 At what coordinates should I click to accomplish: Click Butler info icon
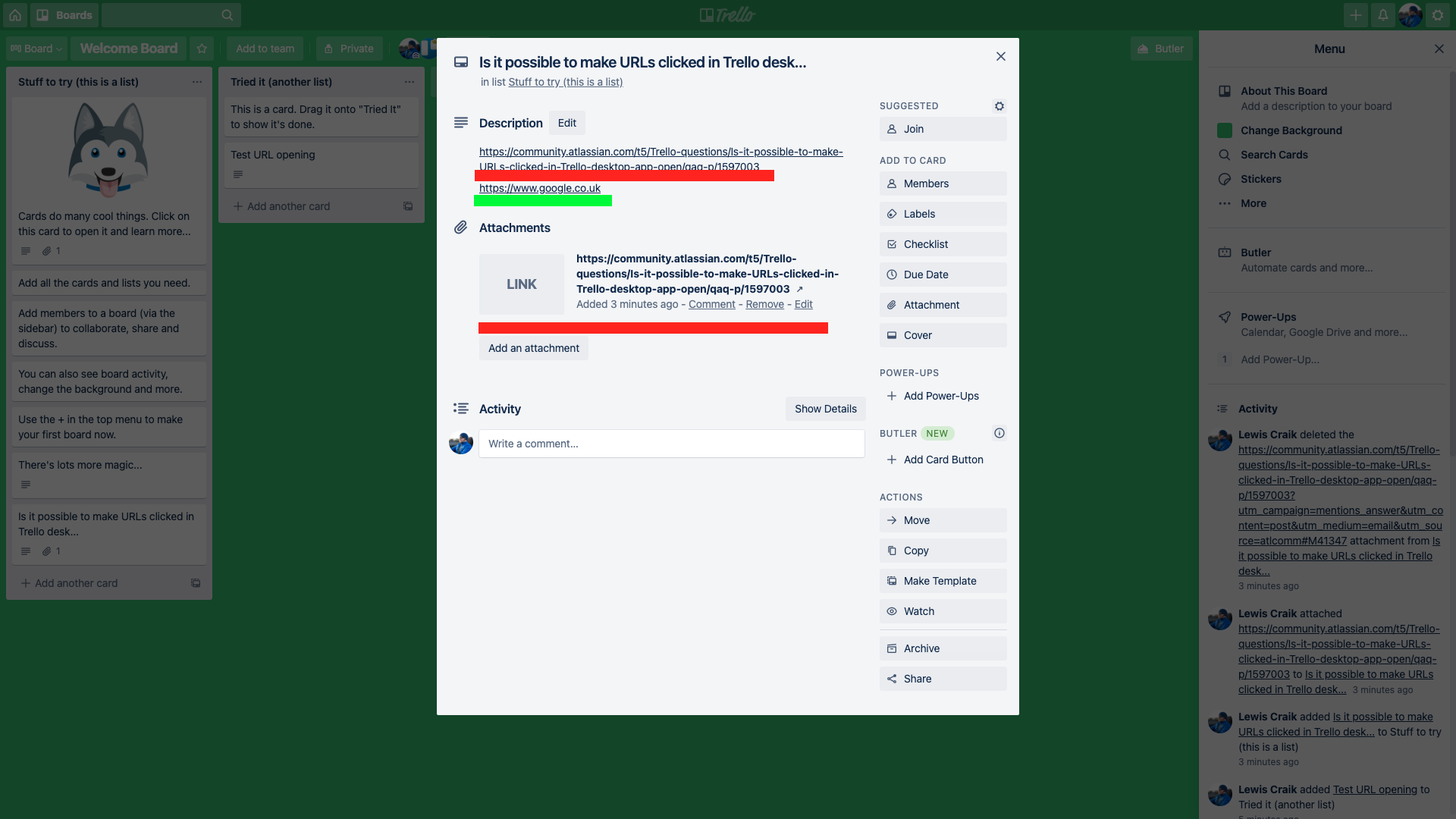pos(999,433)
